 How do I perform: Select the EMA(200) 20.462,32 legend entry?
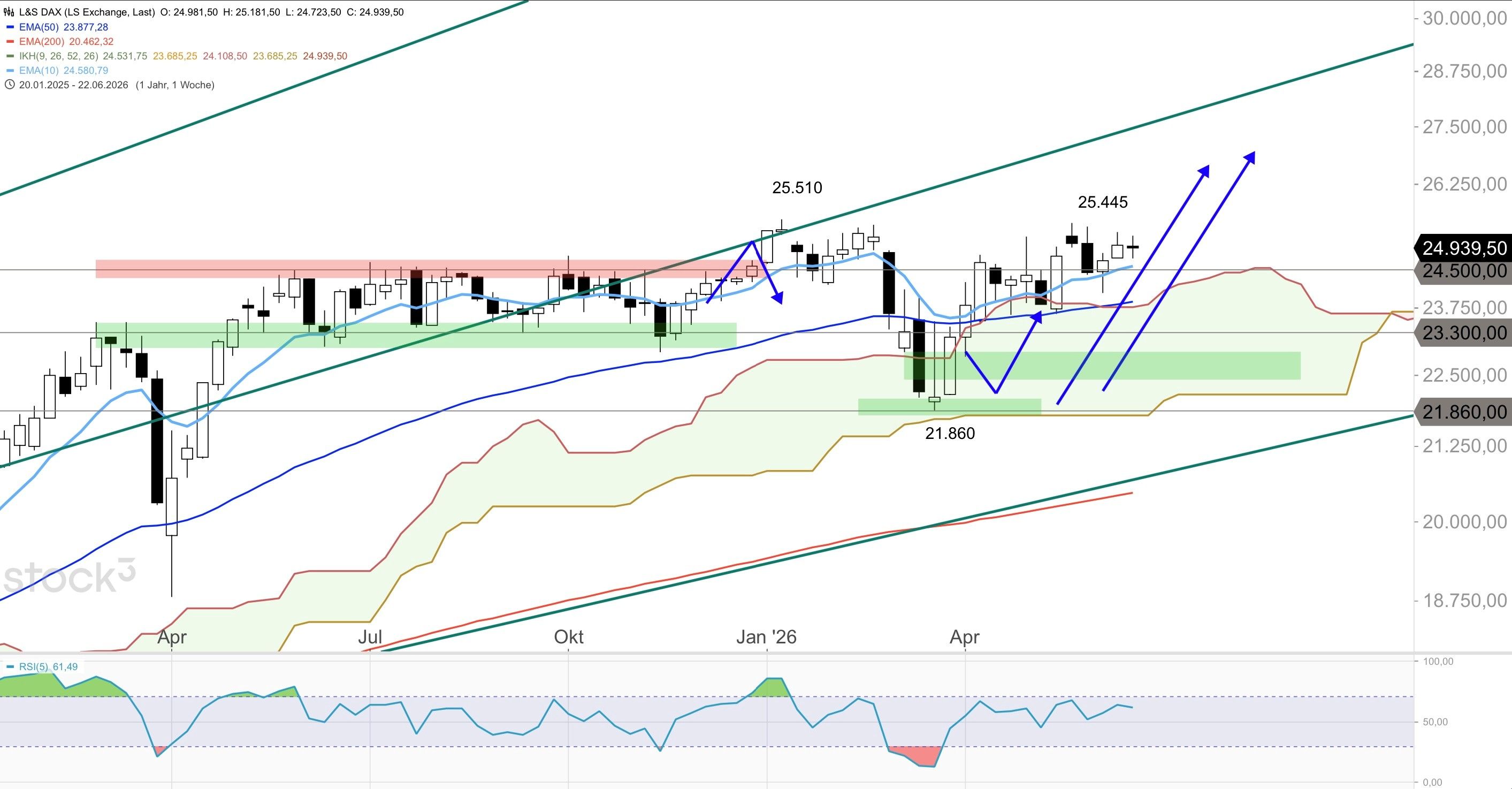[x=66, y=42]
